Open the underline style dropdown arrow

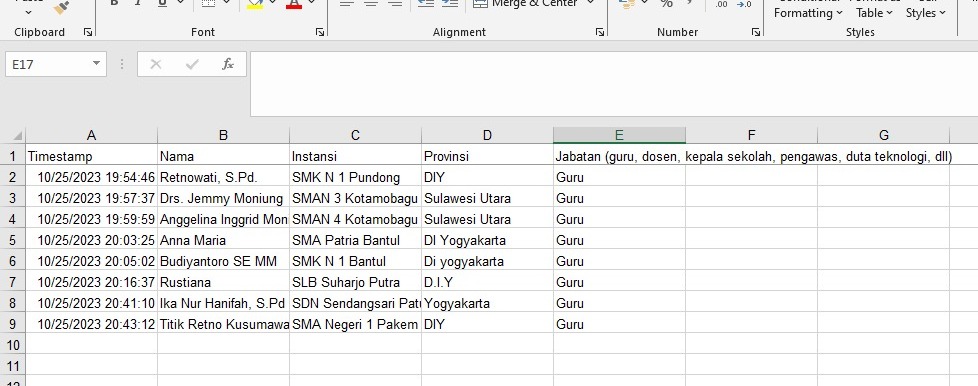point(180,3)
